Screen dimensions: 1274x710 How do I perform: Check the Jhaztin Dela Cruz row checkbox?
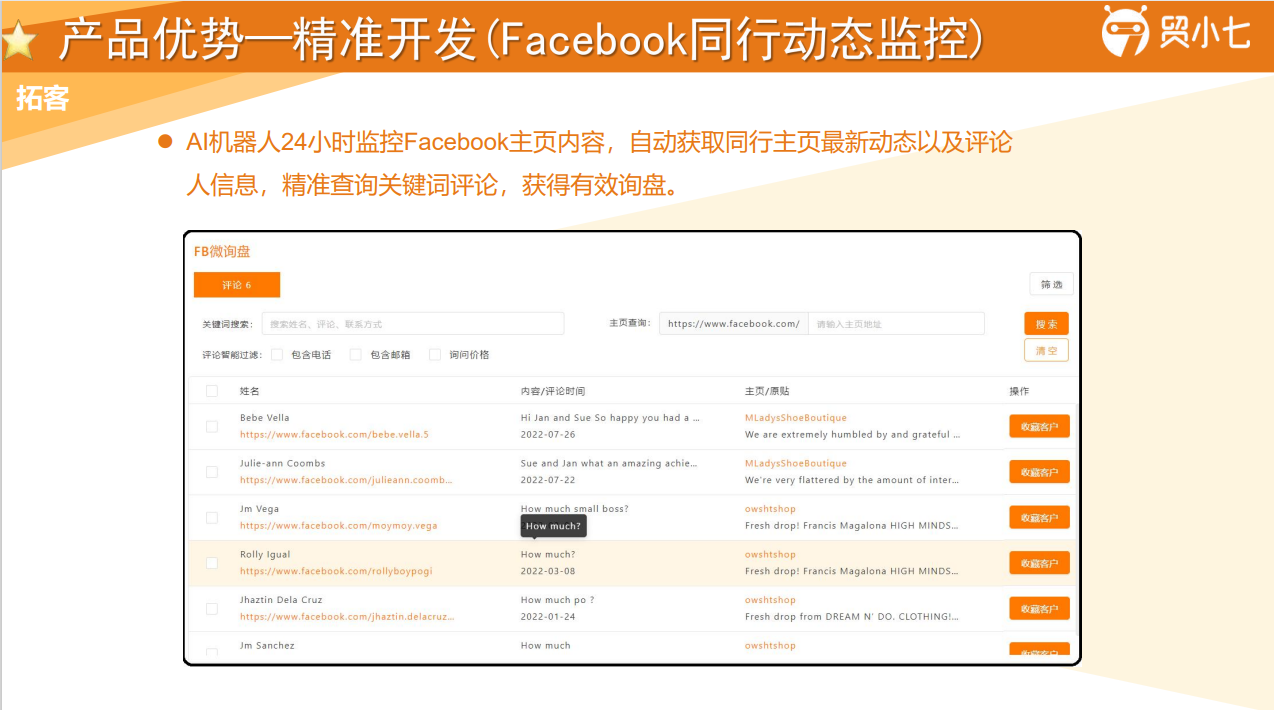[212, 608]
